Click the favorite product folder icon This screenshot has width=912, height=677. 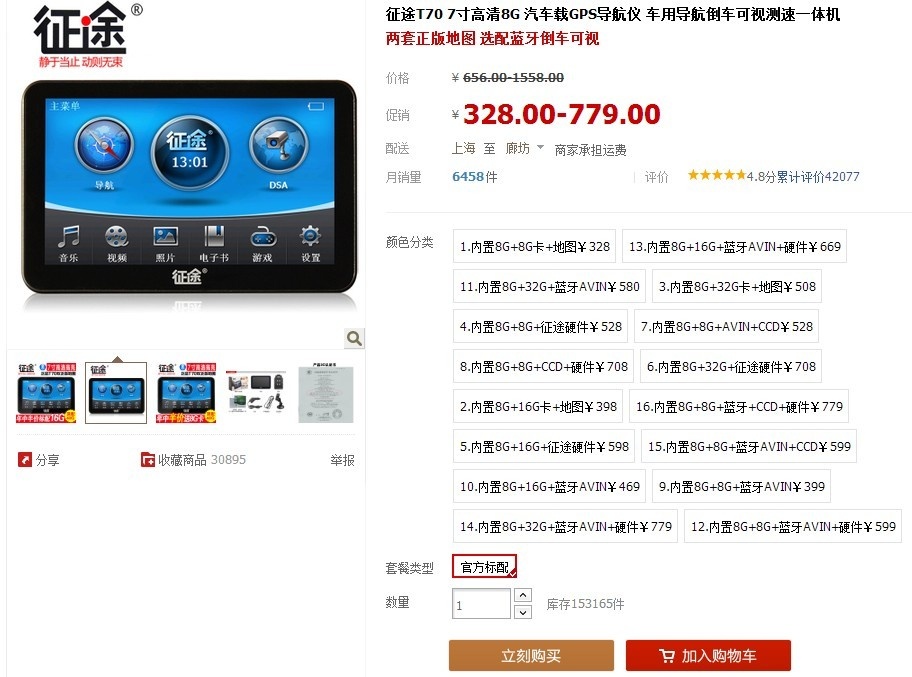148,459
